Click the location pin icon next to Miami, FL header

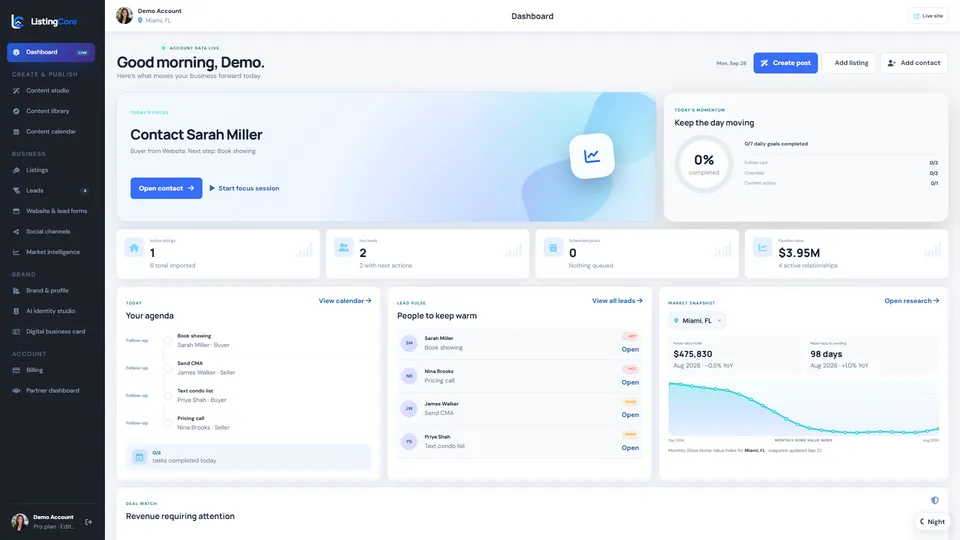(140, 20)
